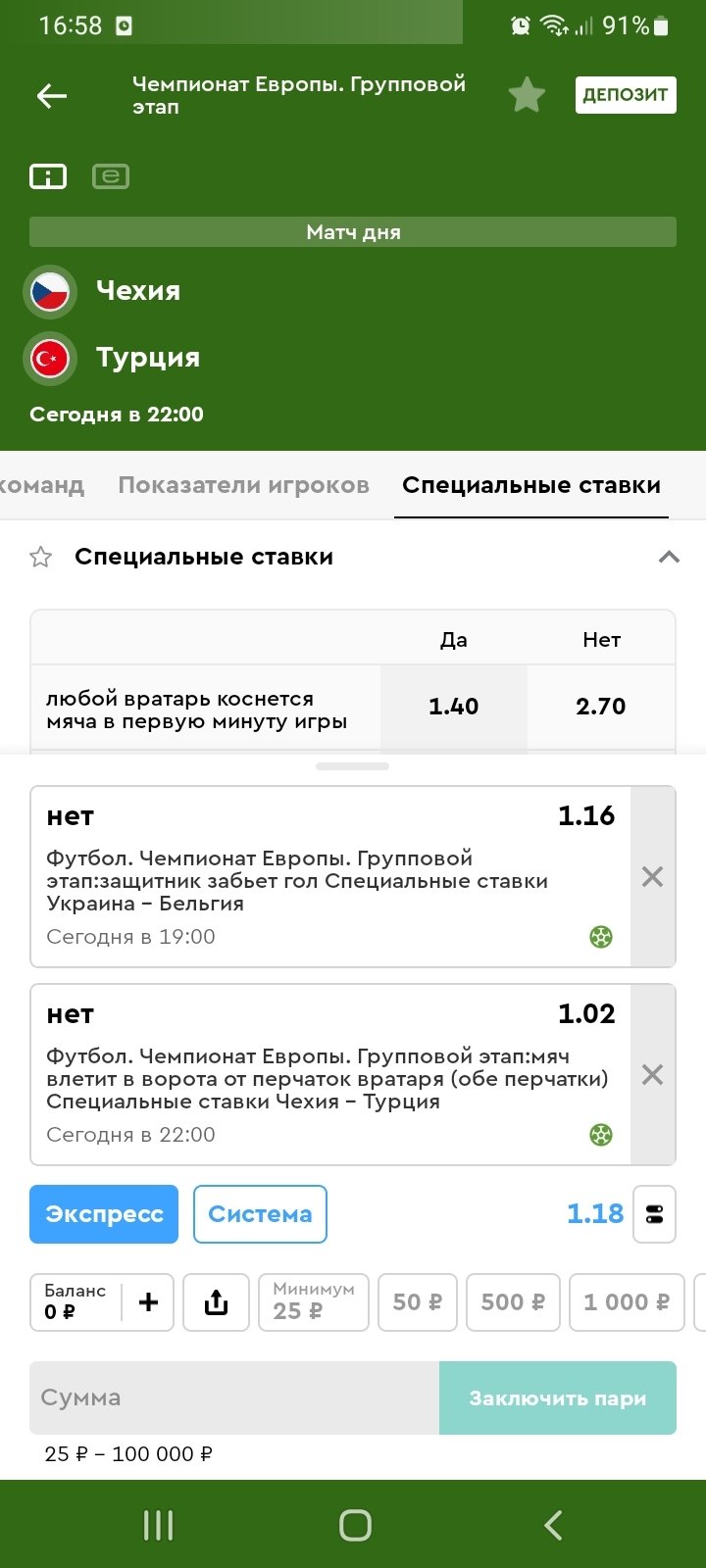Tap the esports 'e' icon
This screenshot has width=706, height=1568.
(111, 176)
